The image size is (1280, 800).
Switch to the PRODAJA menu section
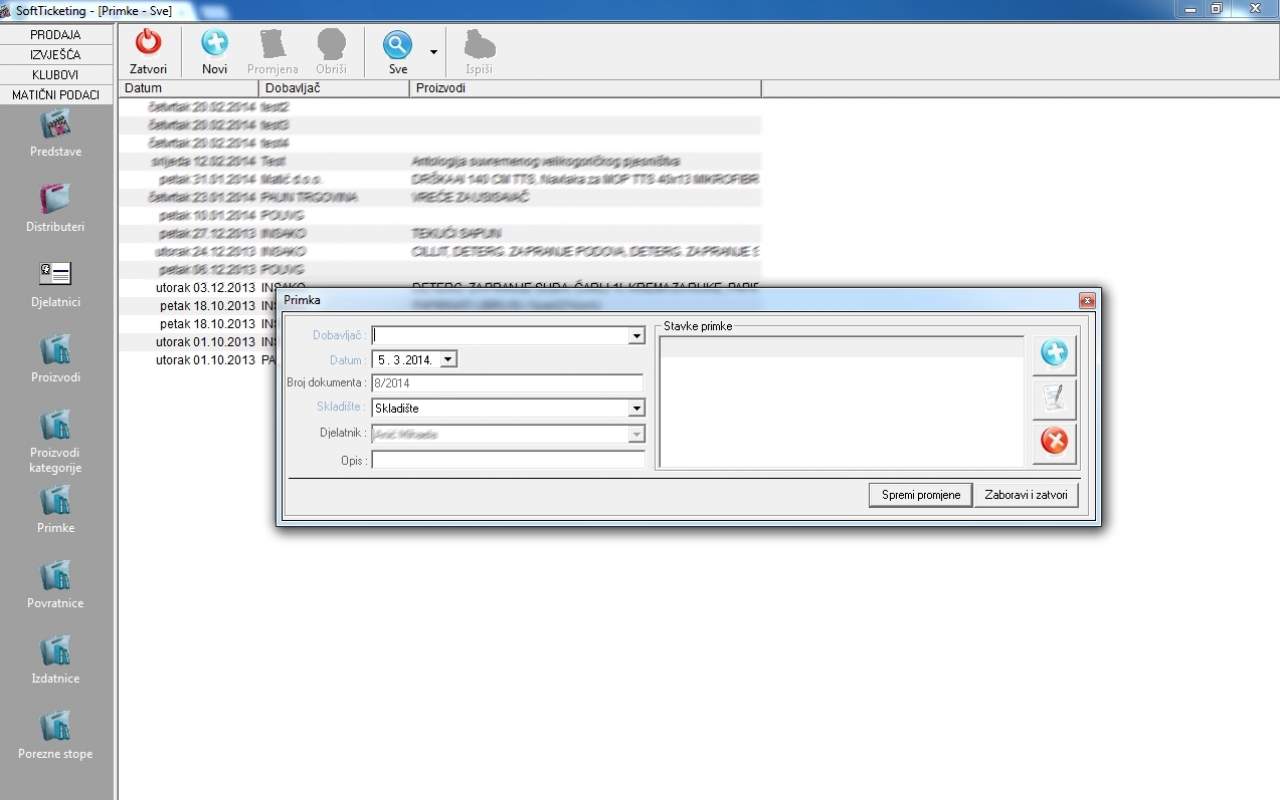click(x=56, y=35)
